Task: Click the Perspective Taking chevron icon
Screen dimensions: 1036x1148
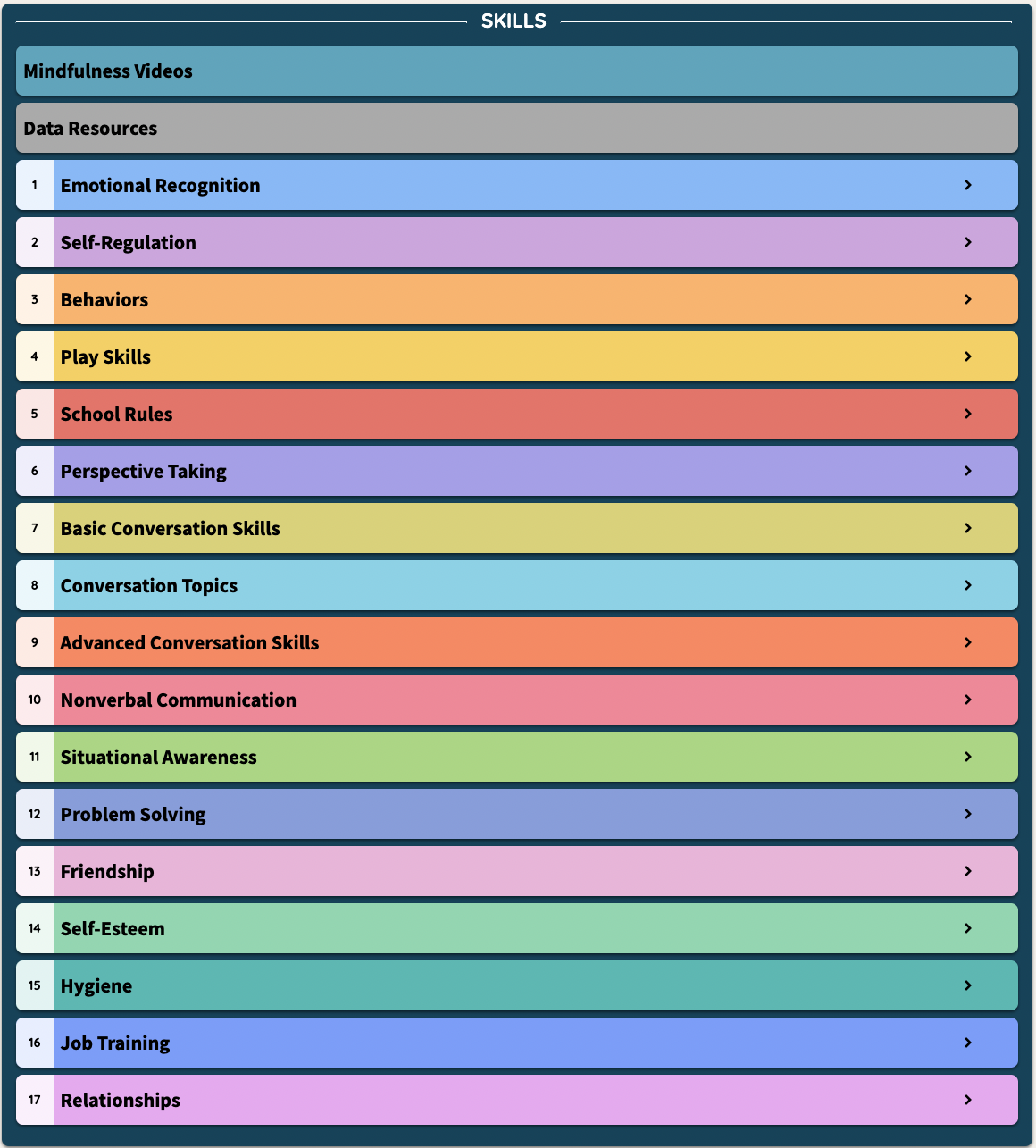Action: (968, 471)
